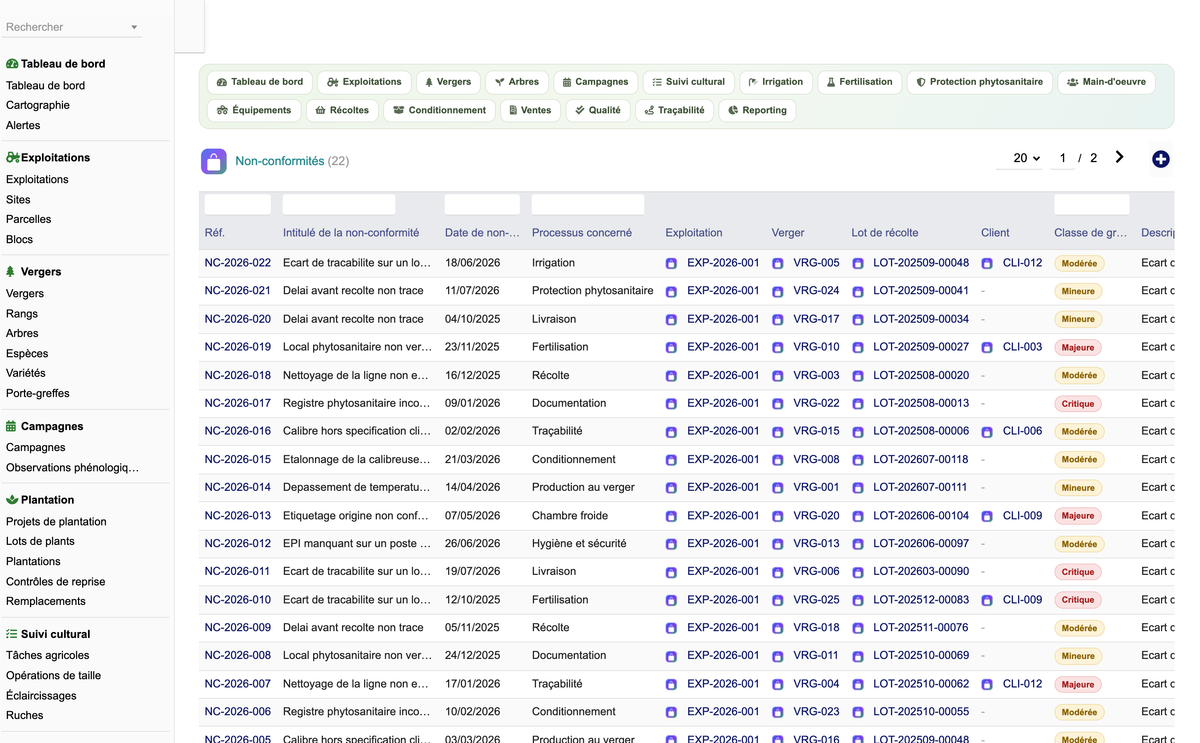Click the page number 1 field
Image resolution: width=1200 pixels, height=743 pixels.
click(1062, 158)
